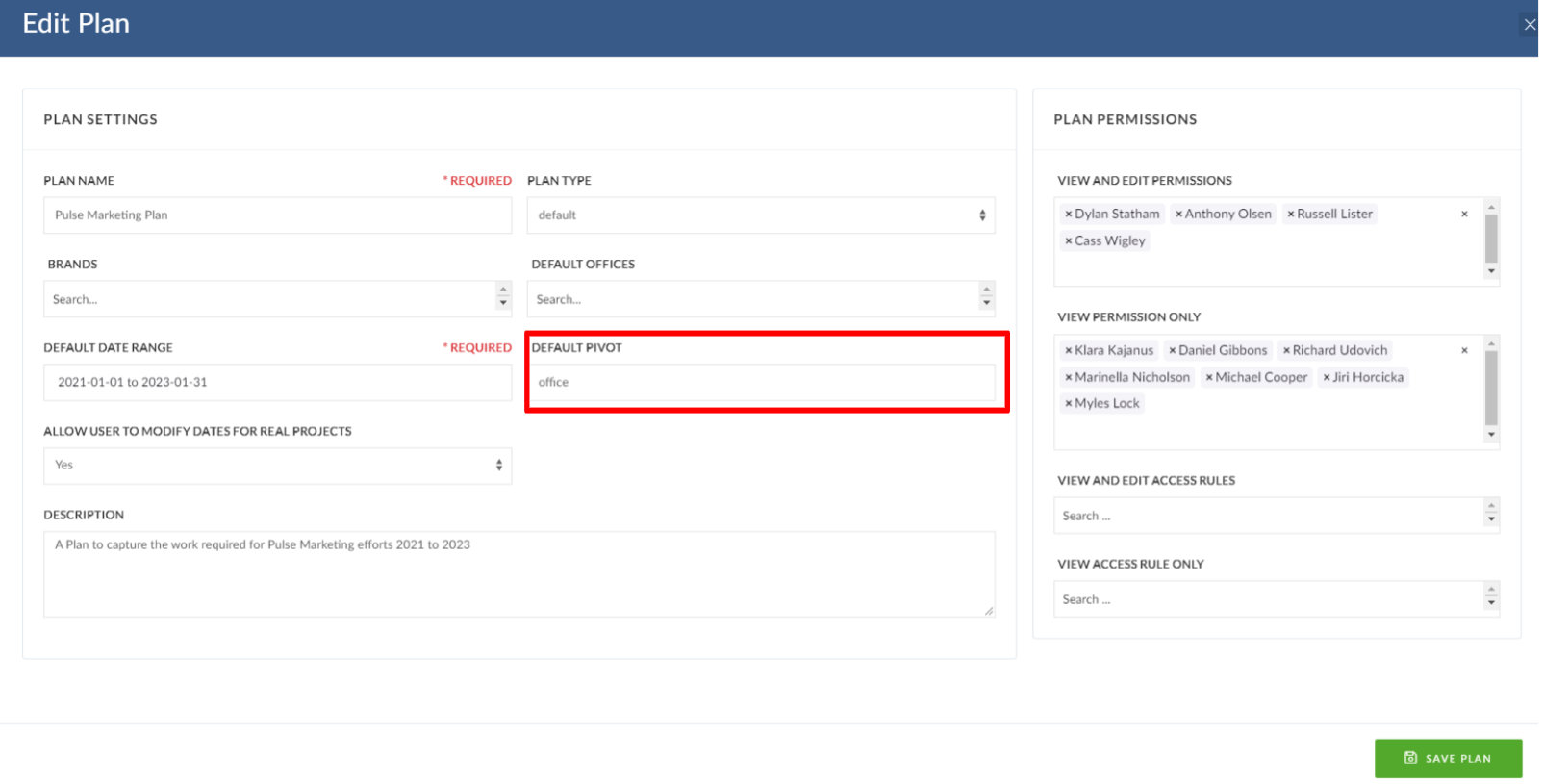The width and height of the screenshot is (1543, 784).
Task: Remove Myles Lock tag's x icon
Action: (x=1068, y=404)
